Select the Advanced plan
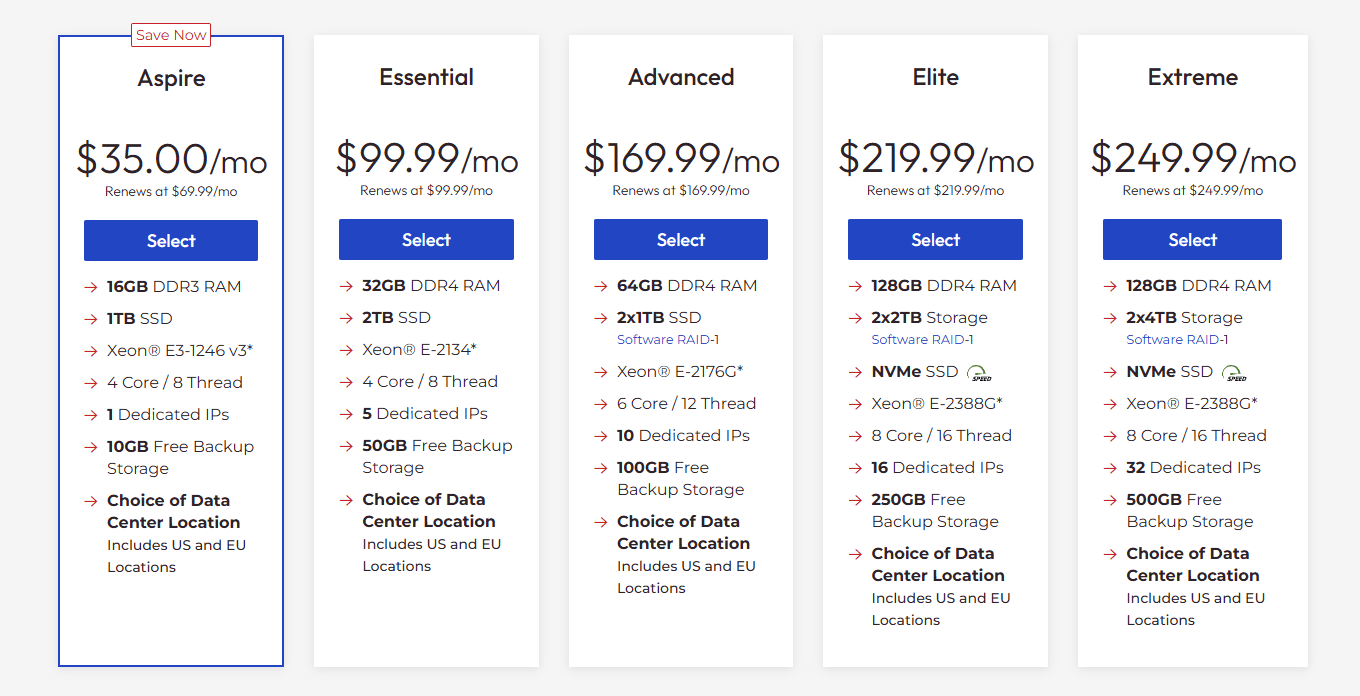 (681, 239)
